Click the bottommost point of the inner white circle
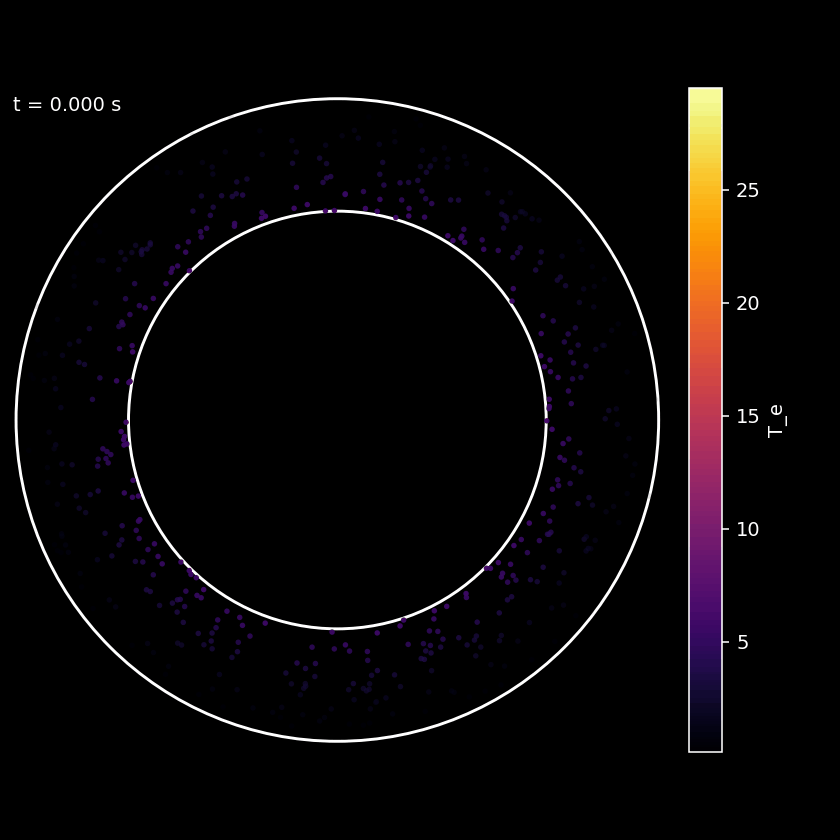 337,629
